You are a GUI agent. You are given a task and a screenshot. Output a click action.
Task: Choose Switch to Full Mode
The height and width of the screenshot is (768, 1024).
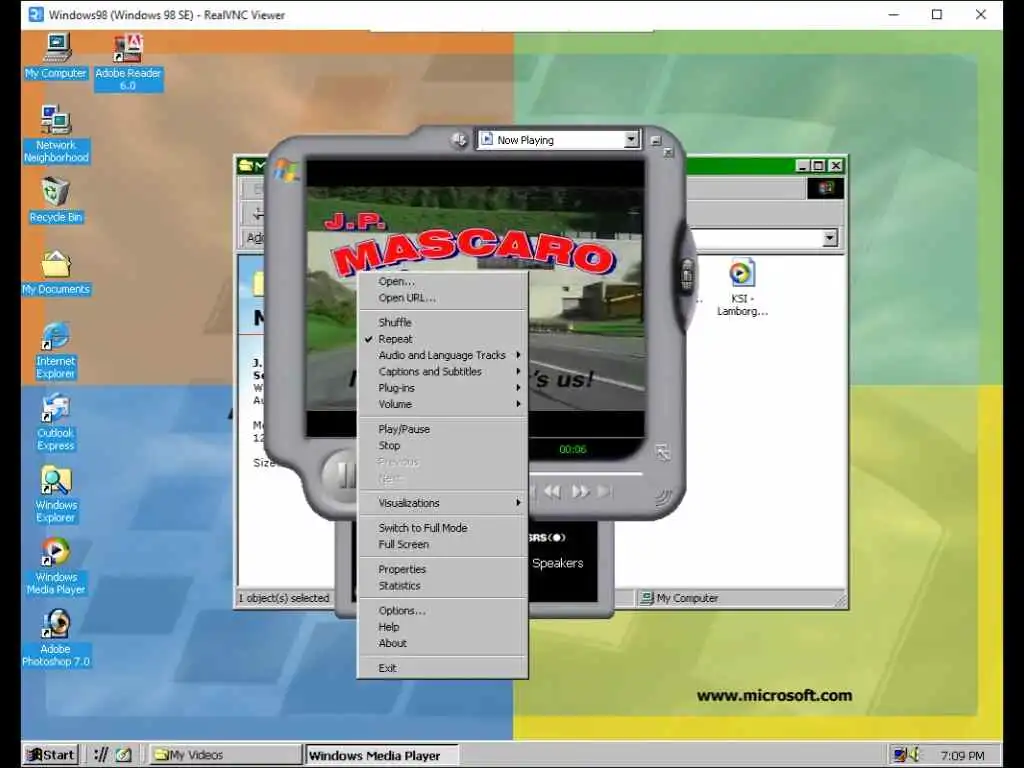pos(443,528)
